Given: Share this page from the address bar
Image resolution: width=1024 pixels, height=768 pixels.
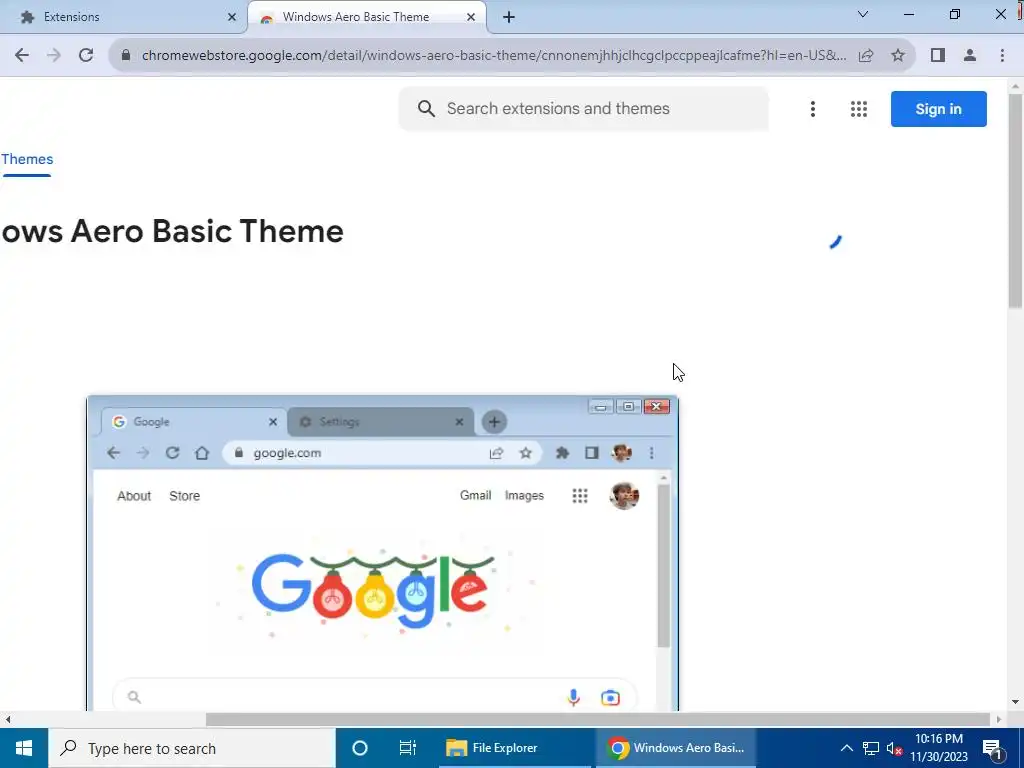Looking at the screenshot, I should (x=866, y=56).
